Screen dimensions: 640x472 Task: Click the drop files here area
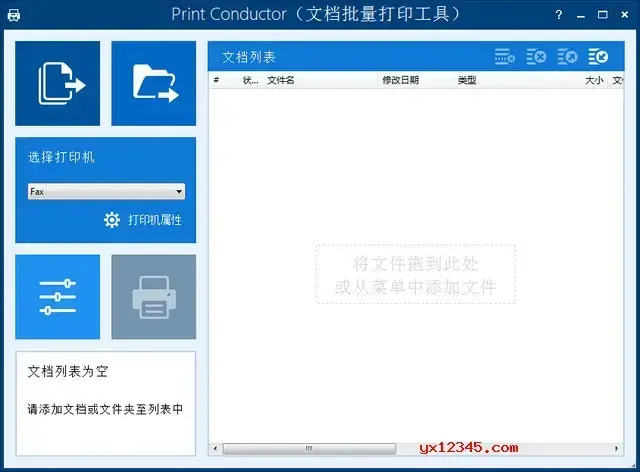click(416, 274)
